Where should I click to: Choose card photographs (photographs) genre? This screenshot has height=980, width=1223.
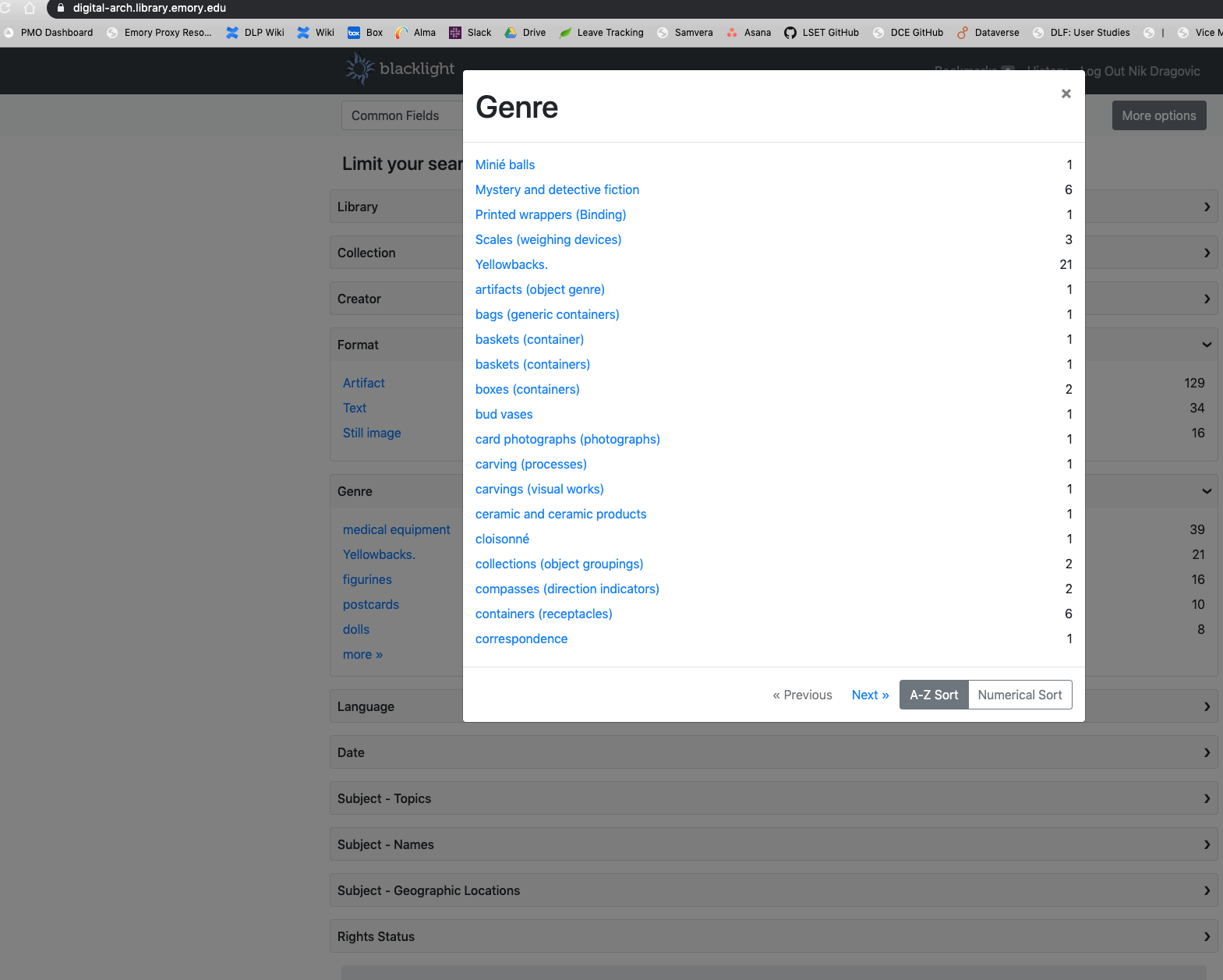pos(567,439)
